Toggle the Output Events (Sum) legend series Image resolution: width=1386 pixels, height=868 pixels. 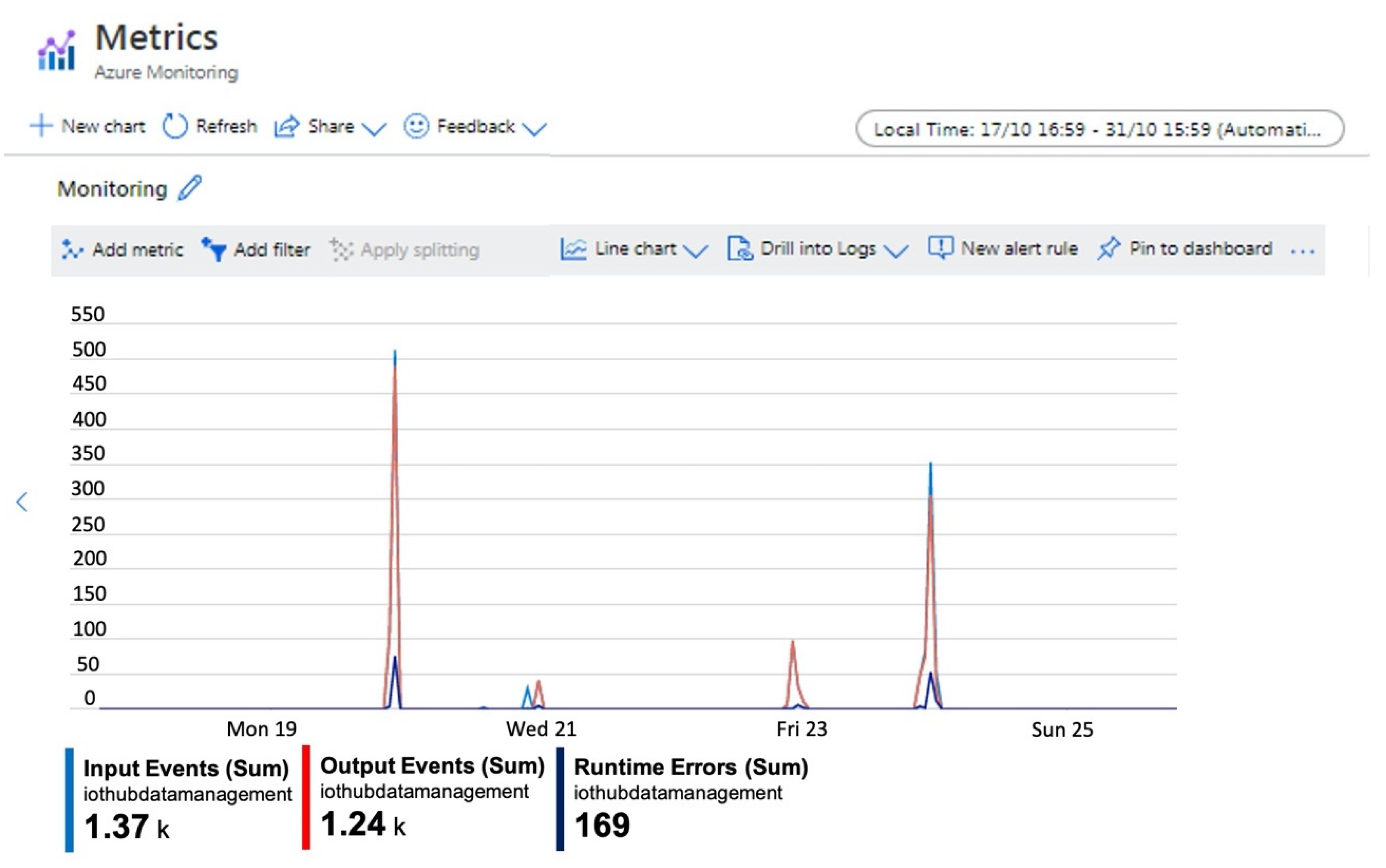coord(432,766)
